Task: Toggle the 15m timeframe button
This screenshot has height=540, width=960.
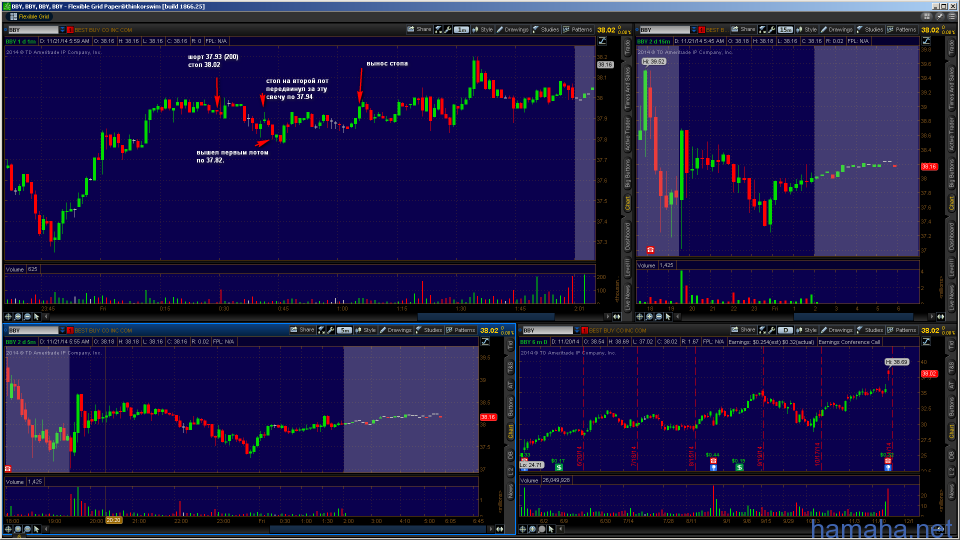Action: pos(785,29)
